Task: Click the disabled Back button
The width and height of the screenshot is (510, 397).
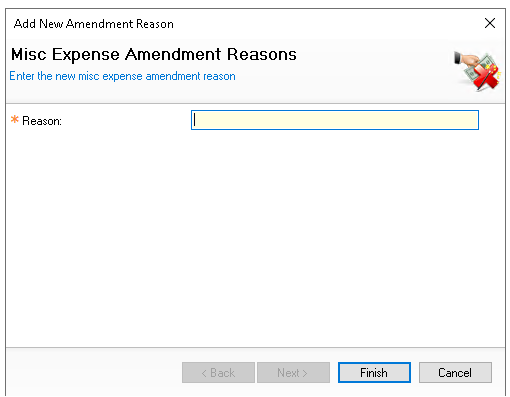Action: coord(218,372)
